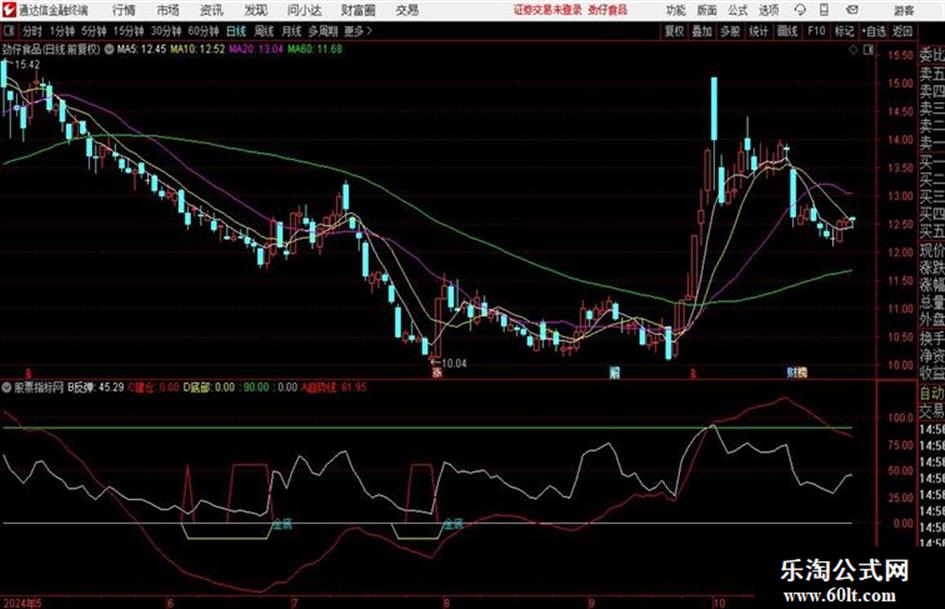Click the mobile phone icon
Image resolution: width=945 pixels, height=609 pixels.
(x=824, y=10)
